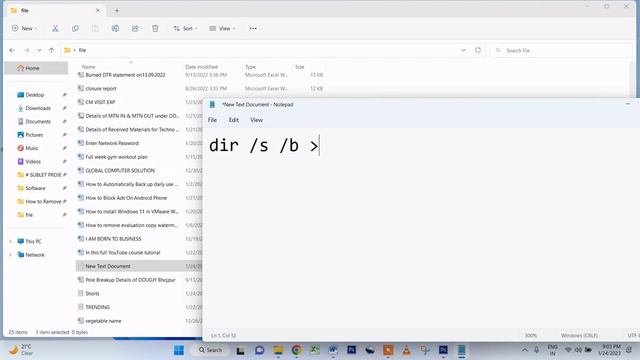640x360 pixels.
Task: Click the volume icon in system tray
Action: pyautogui.click(x=578, y=350)
